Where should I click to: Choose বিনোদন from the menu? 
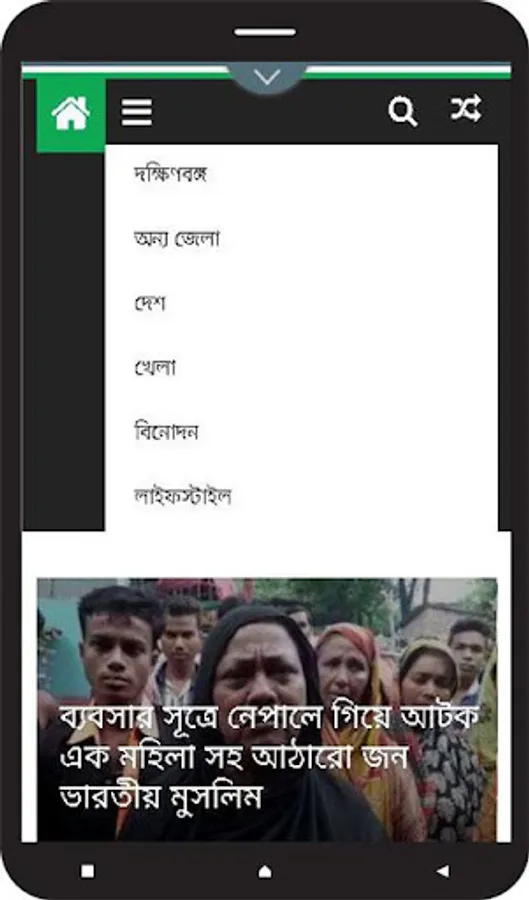[166, 431]
